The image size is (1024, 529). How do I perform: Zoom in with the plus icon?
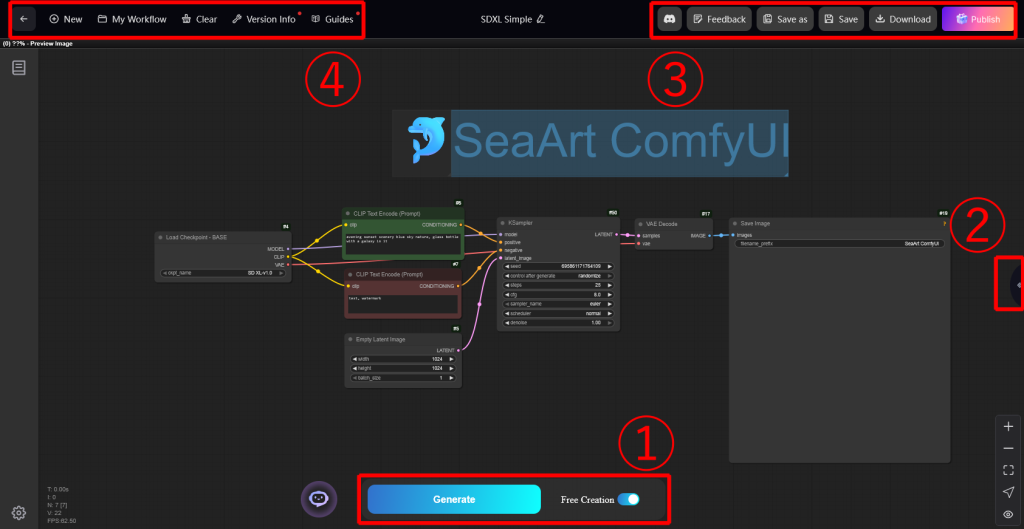[1008, 426]
